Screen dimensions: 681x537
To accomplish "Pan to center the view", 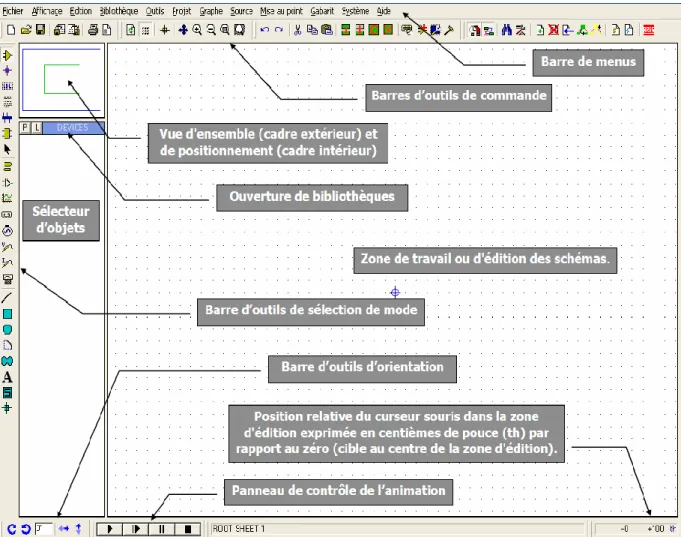I will click(x=183, y=30).
